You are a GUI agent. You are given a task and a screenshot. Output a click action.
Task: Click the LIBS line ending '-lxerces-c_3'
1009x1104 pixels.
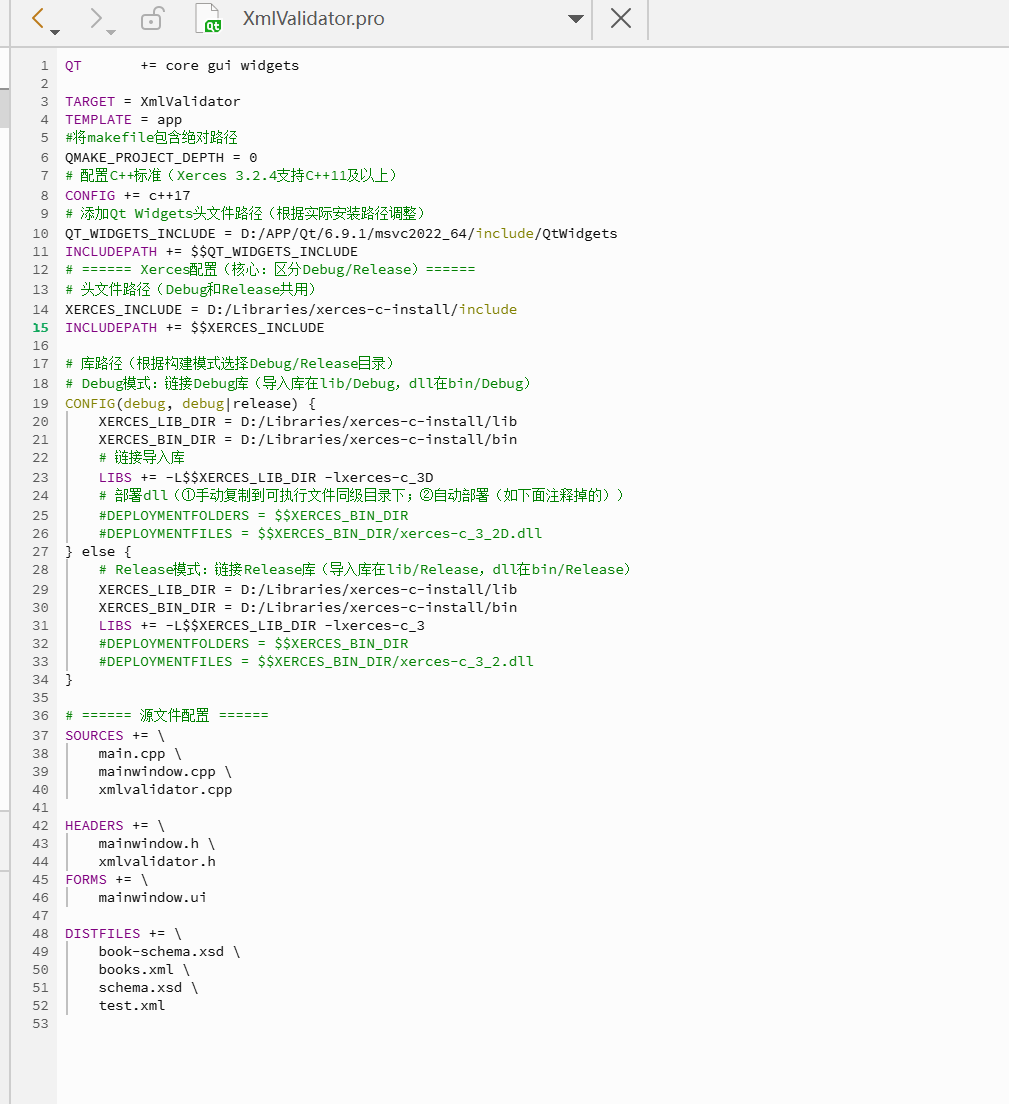click(x=262, y=625)
